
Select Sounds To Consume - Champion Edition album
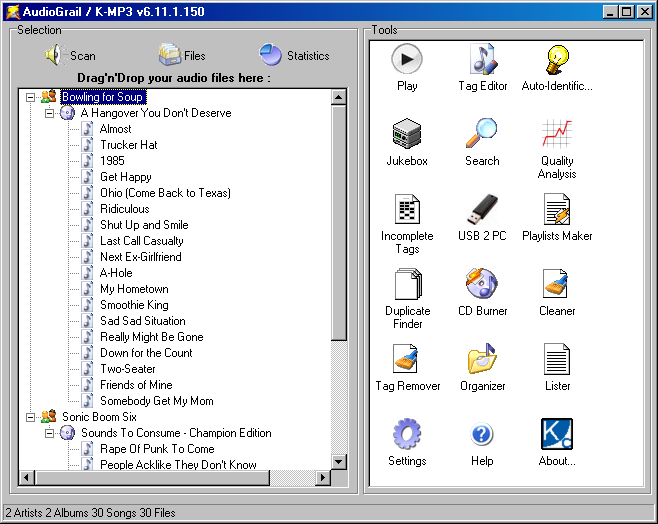point(176,433)
